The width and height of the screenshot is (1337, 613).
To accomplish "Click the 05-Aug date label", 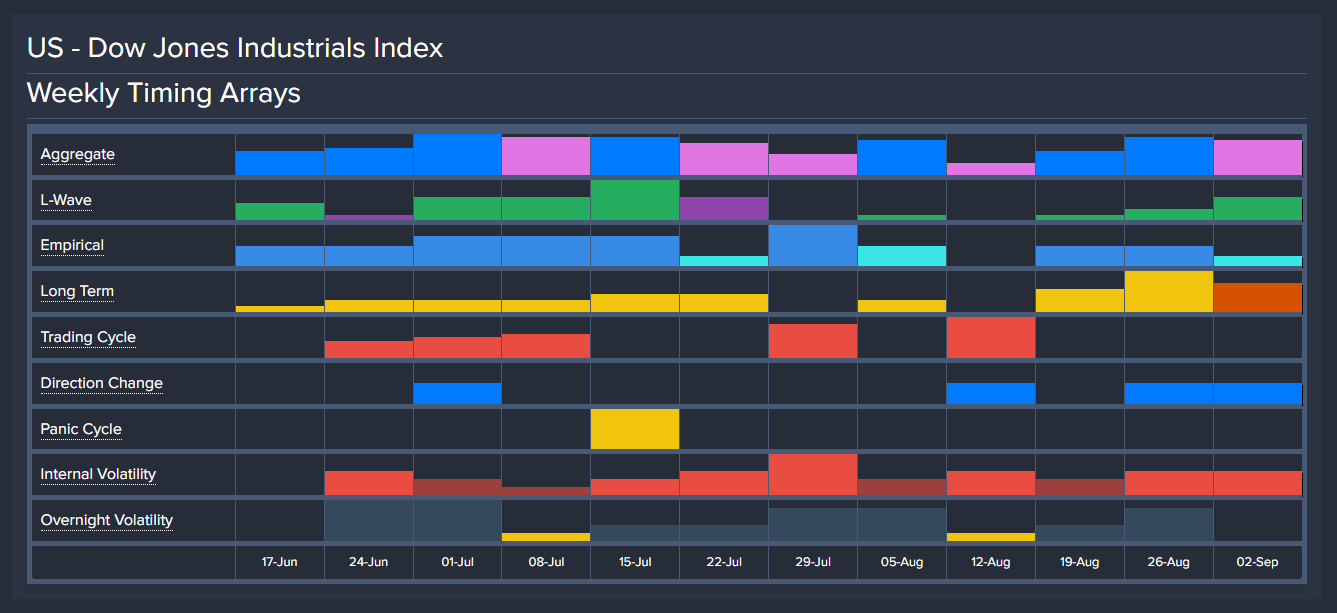I will point(902,562).
